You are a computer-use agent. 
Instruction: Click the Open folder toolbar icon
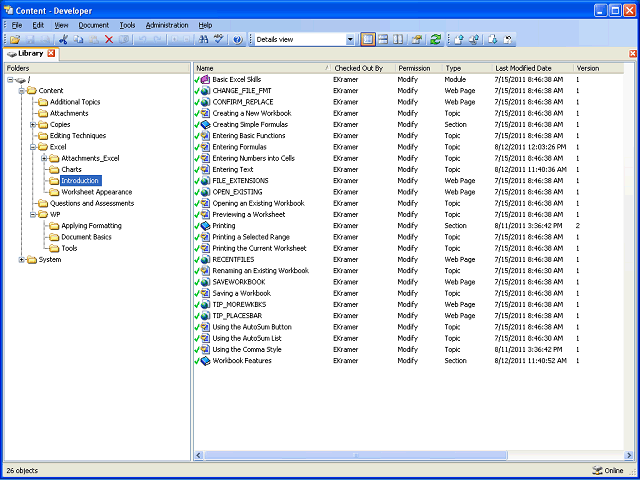click(15, 40)
